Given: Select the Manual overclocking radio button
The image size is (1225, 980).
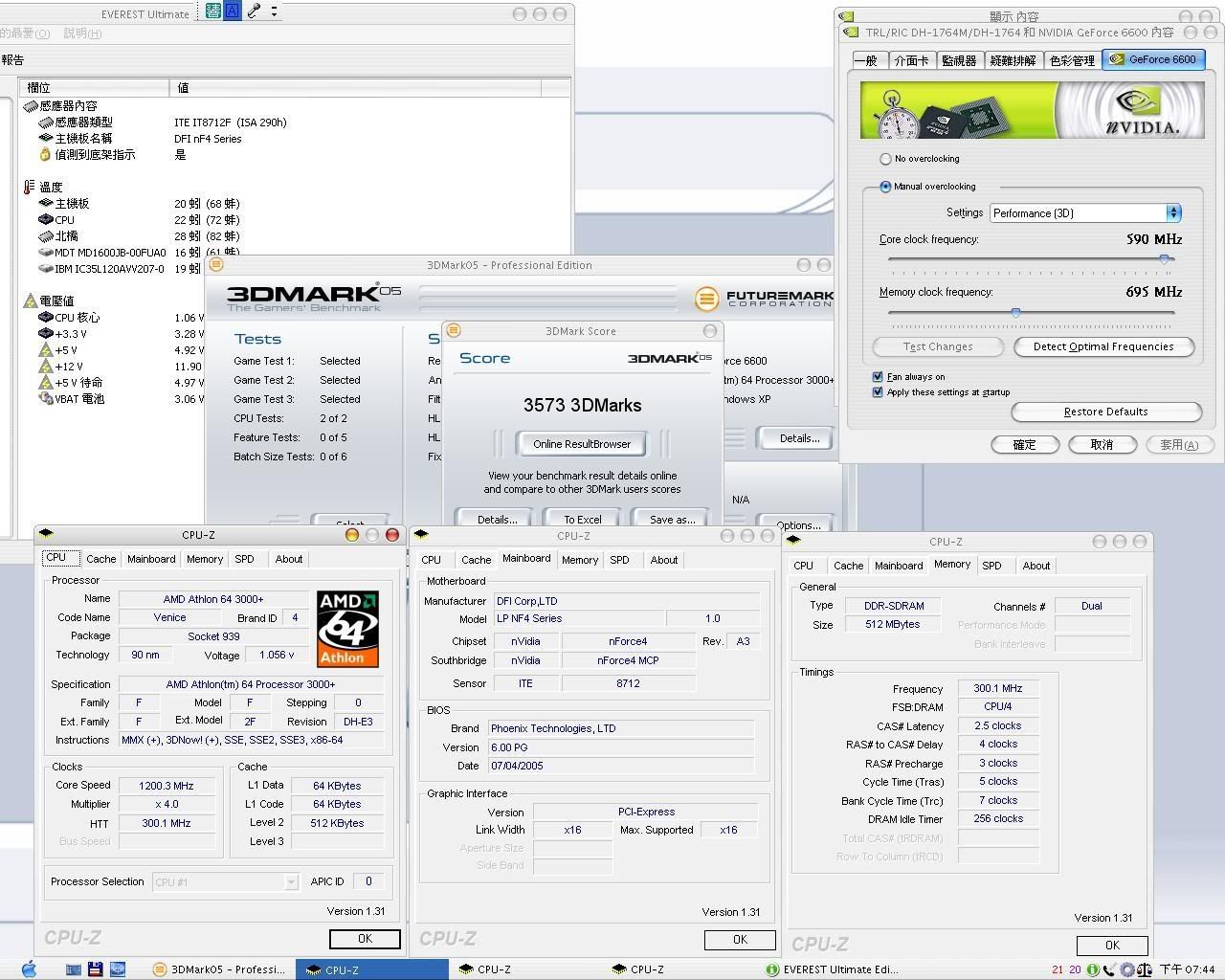Looking at the screenshot, I should click(x=885, y=187).
